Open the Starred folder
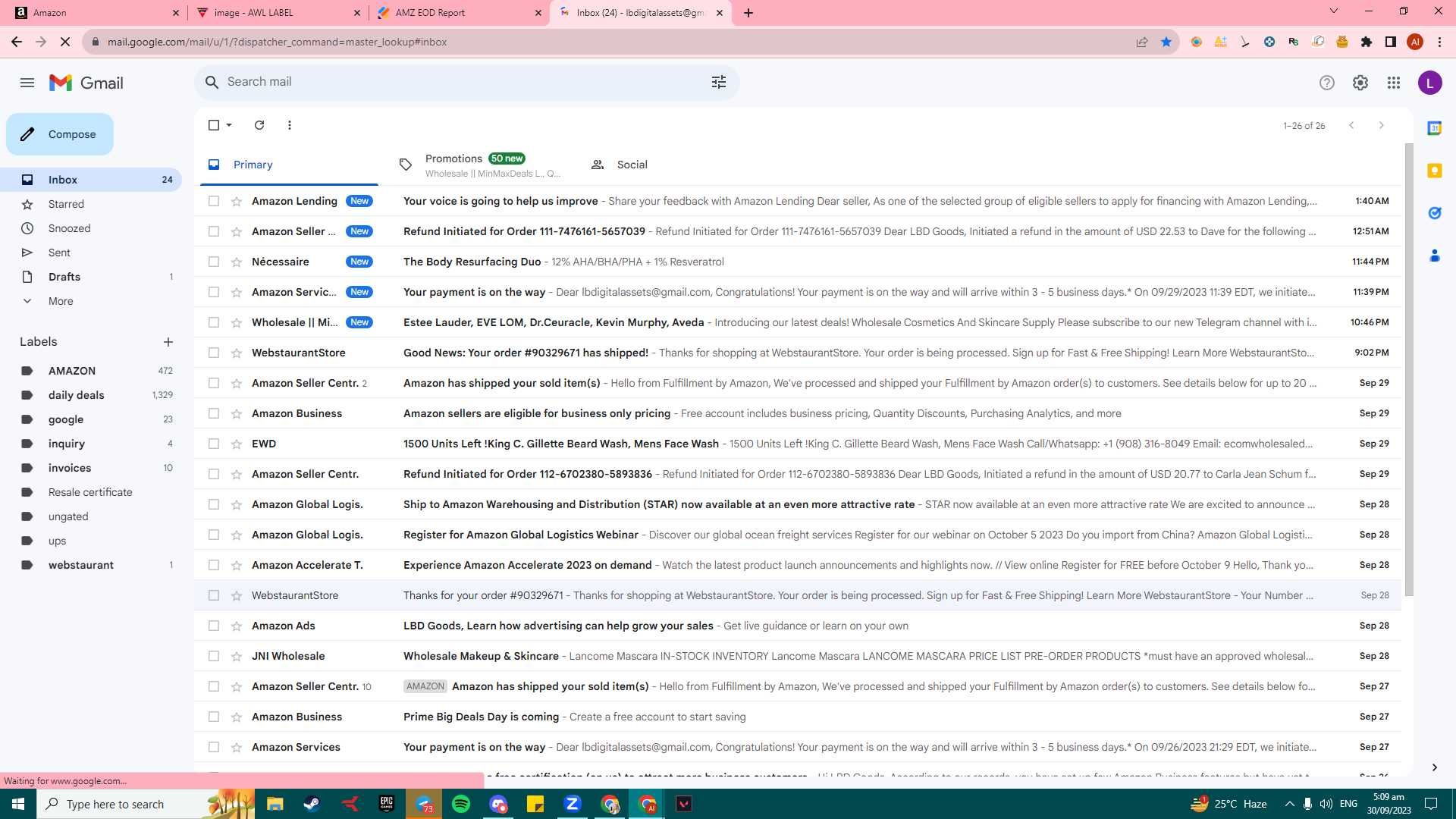 tap(91, 204)
